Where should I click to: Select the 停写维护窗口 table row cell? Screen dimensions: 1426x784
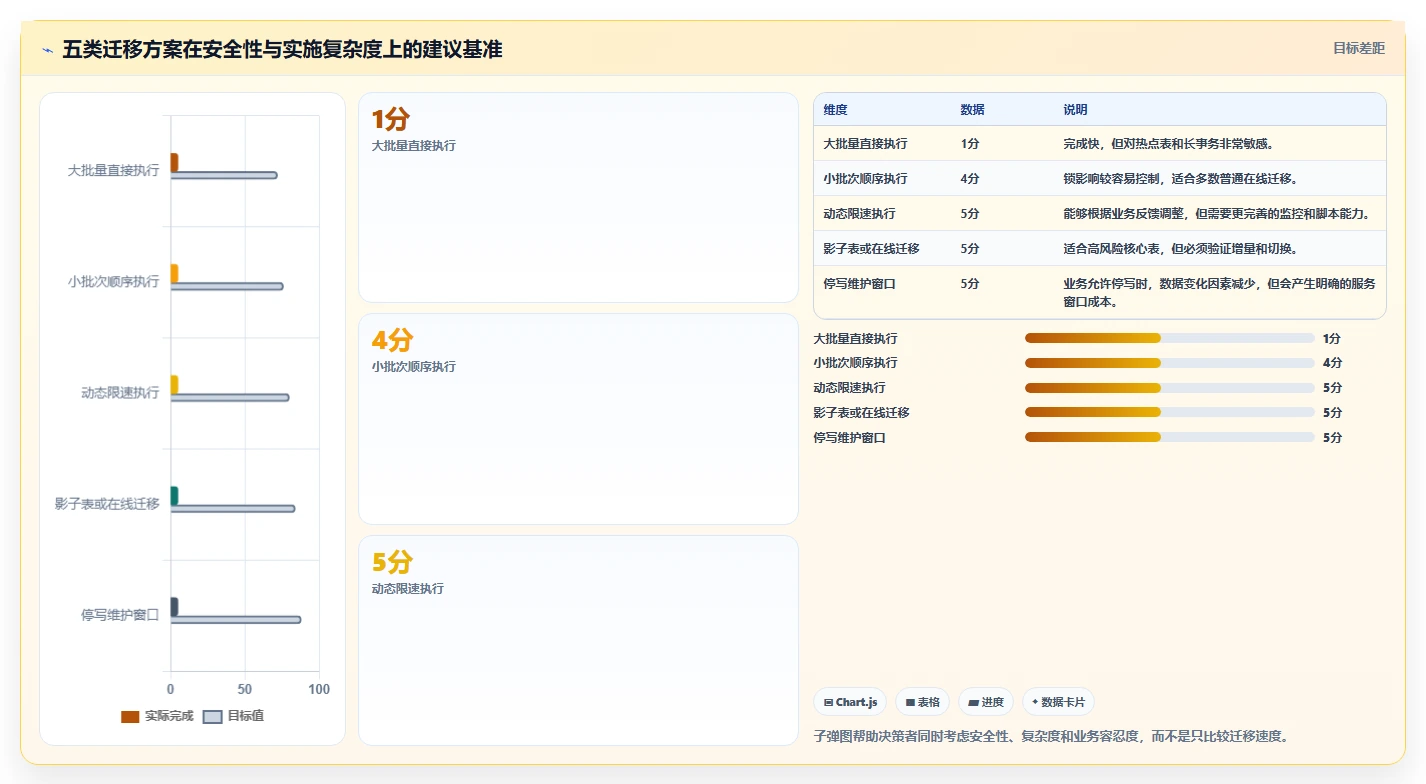(x=859, y=284)
